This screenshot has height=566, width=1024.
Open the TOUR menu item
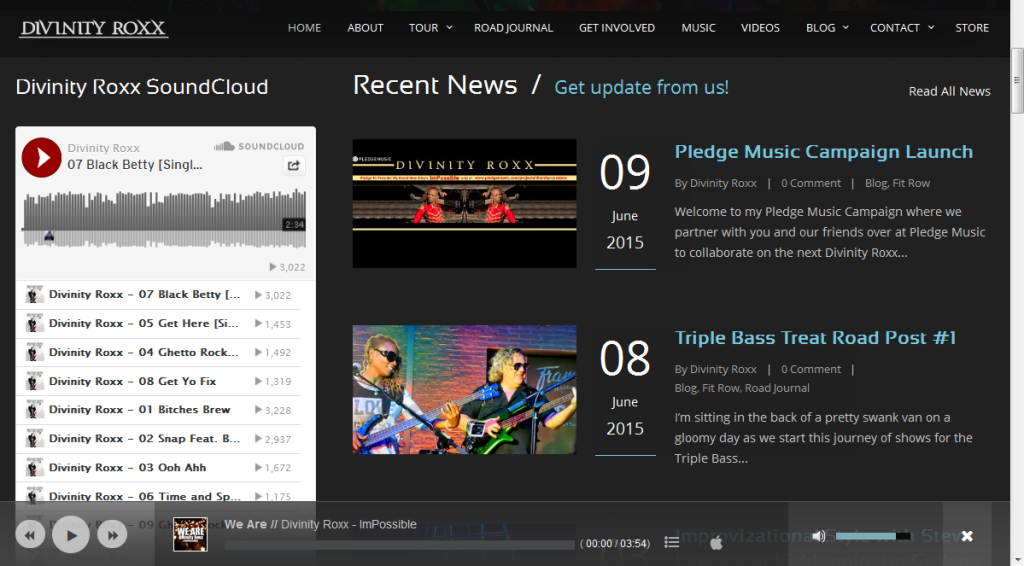(423, 27)
